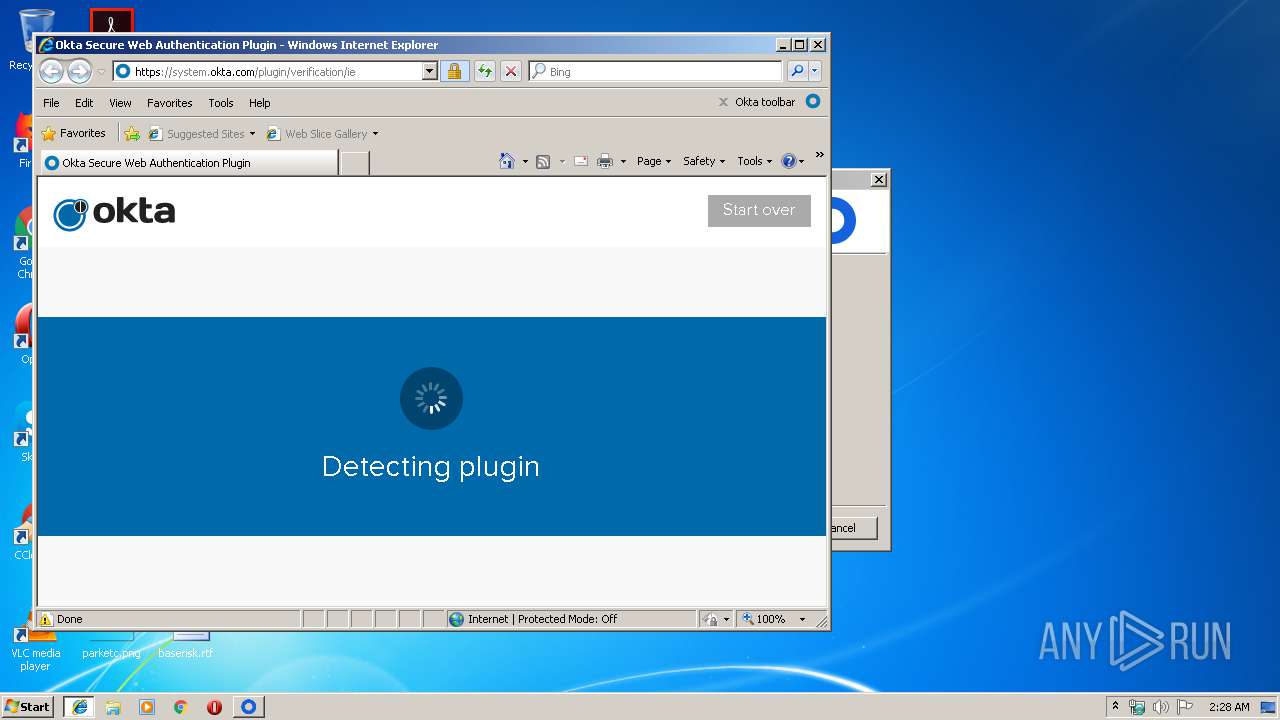1280x720 pixels.
Task: Open the Favorites star button
Action: point(73,133)
